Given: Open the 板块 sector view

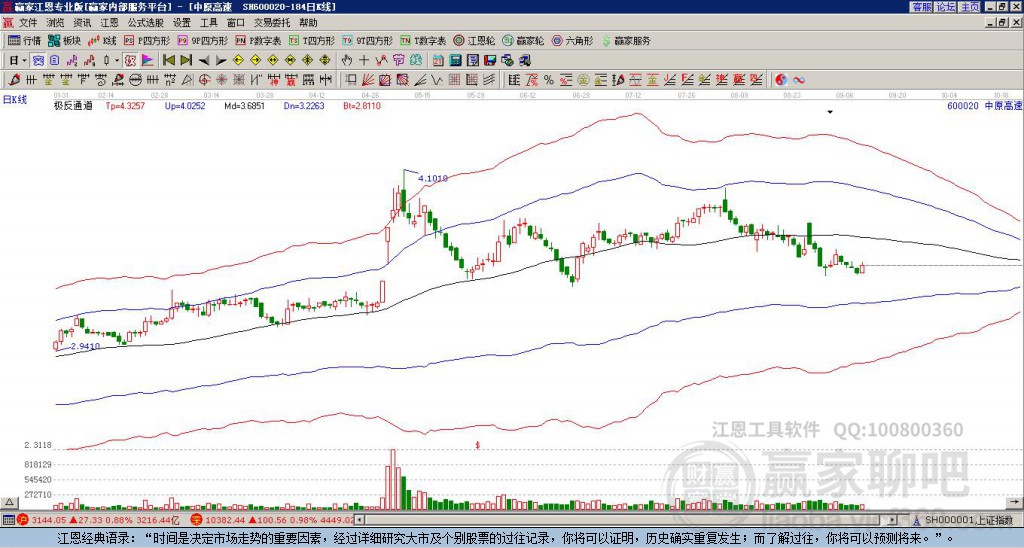Looking at the screenshot, I should (64, 40).
